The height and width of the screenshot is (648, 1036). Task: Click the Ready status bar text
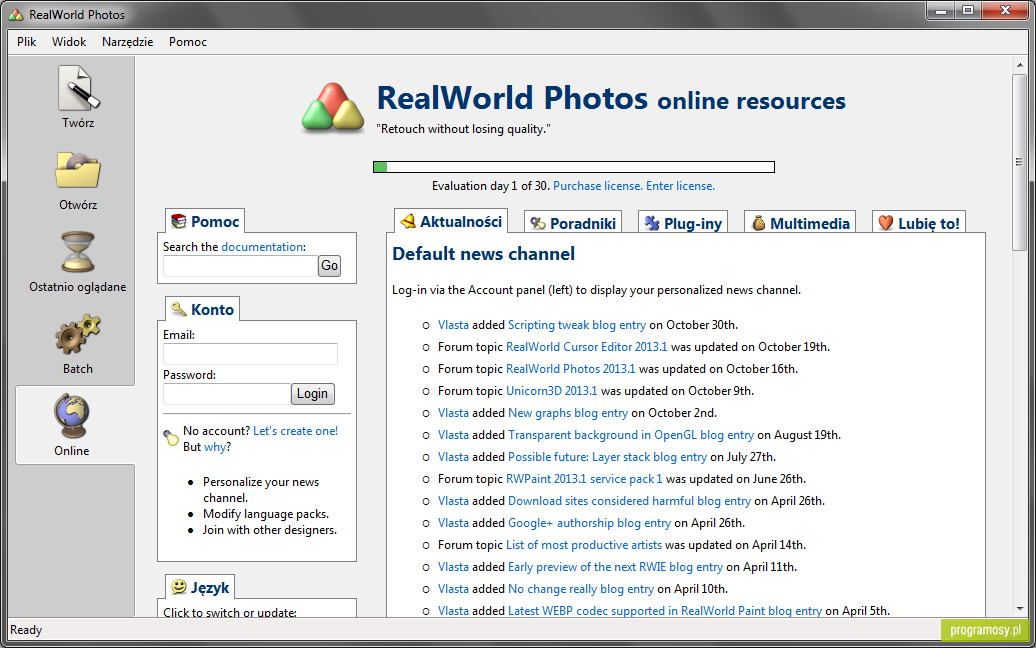point(26,630)
